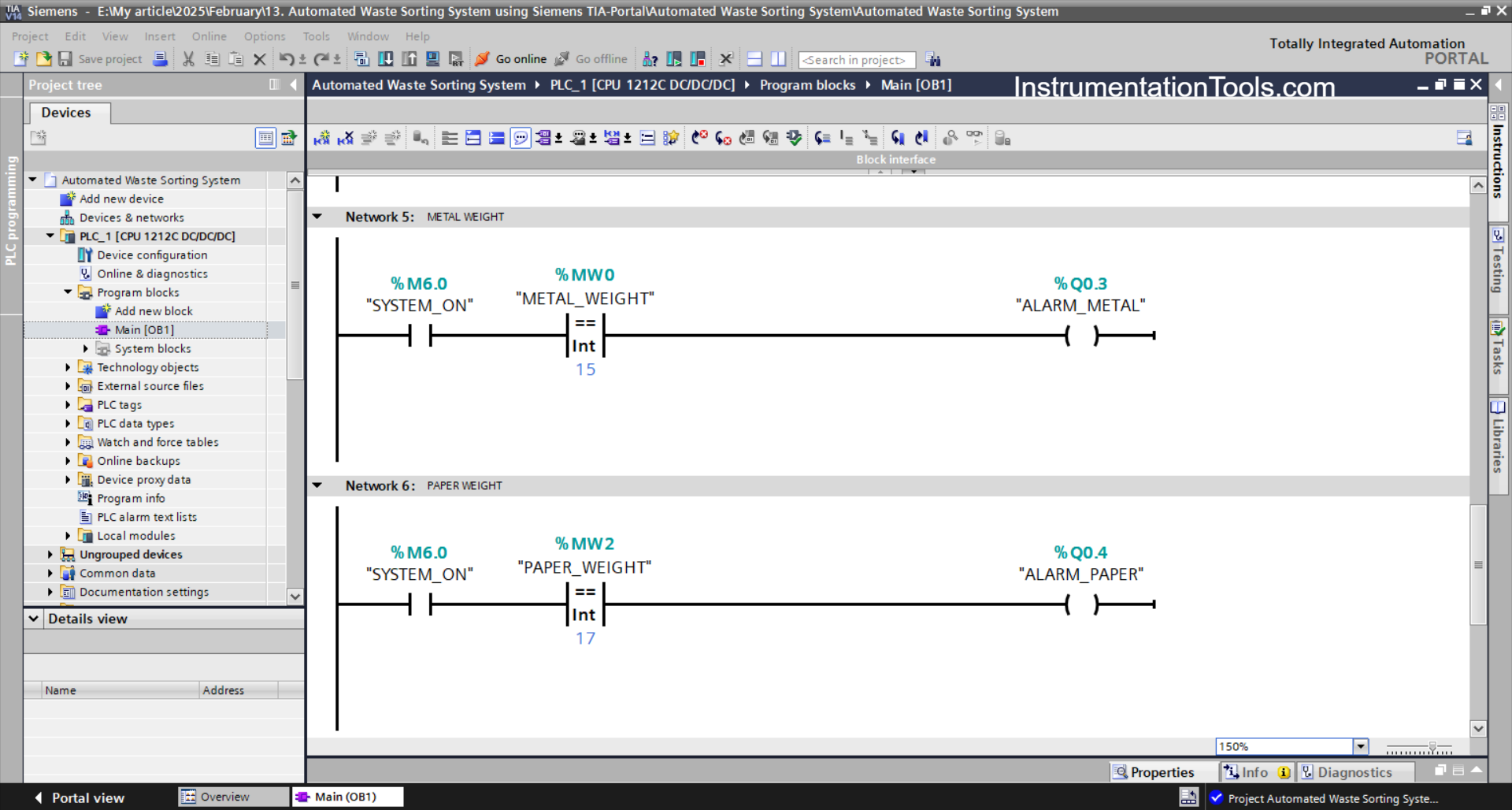Collapse the PLC_1 device tree node

(50, 236)
